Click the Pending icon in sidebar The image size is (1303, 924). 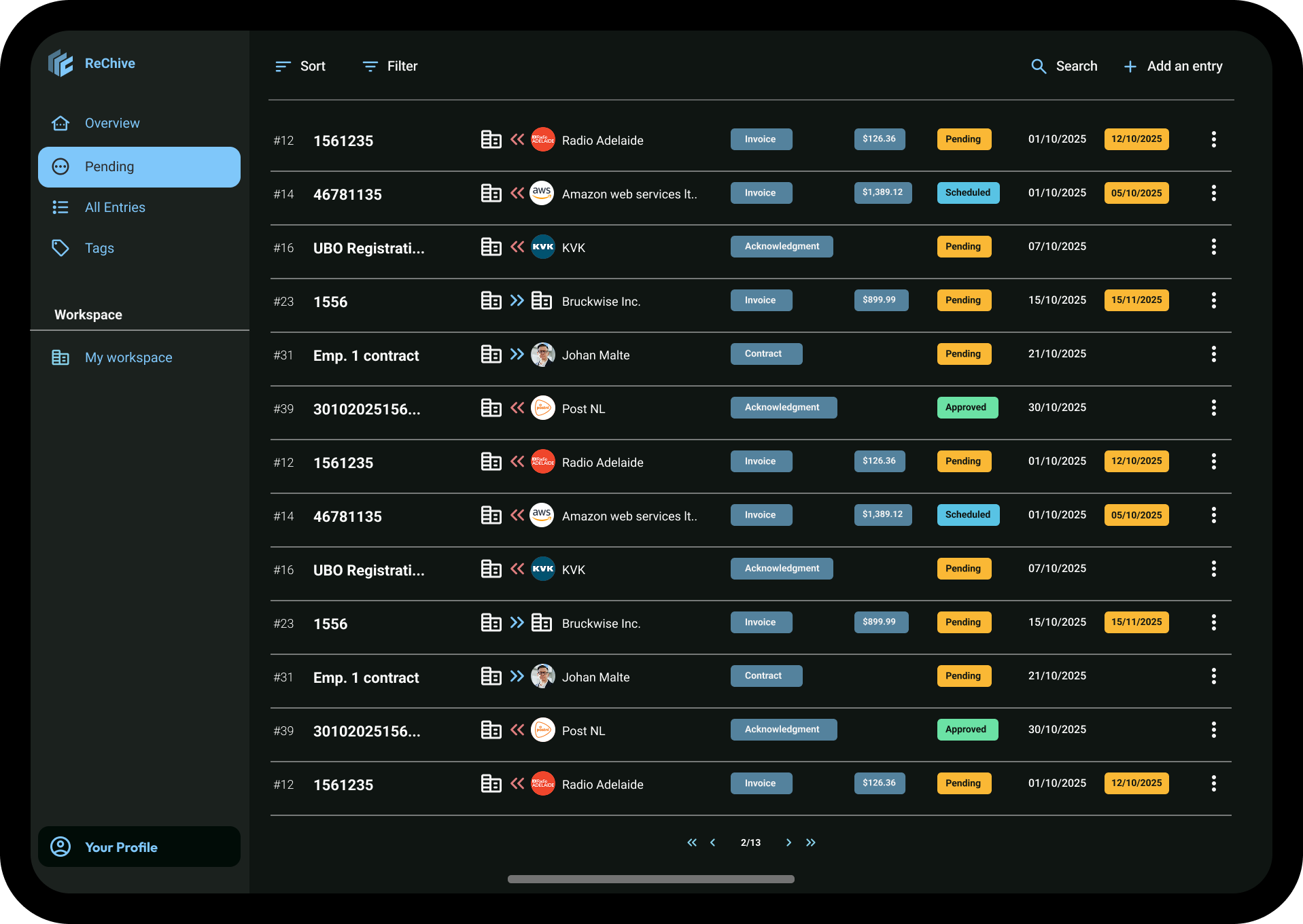(60, 166)
